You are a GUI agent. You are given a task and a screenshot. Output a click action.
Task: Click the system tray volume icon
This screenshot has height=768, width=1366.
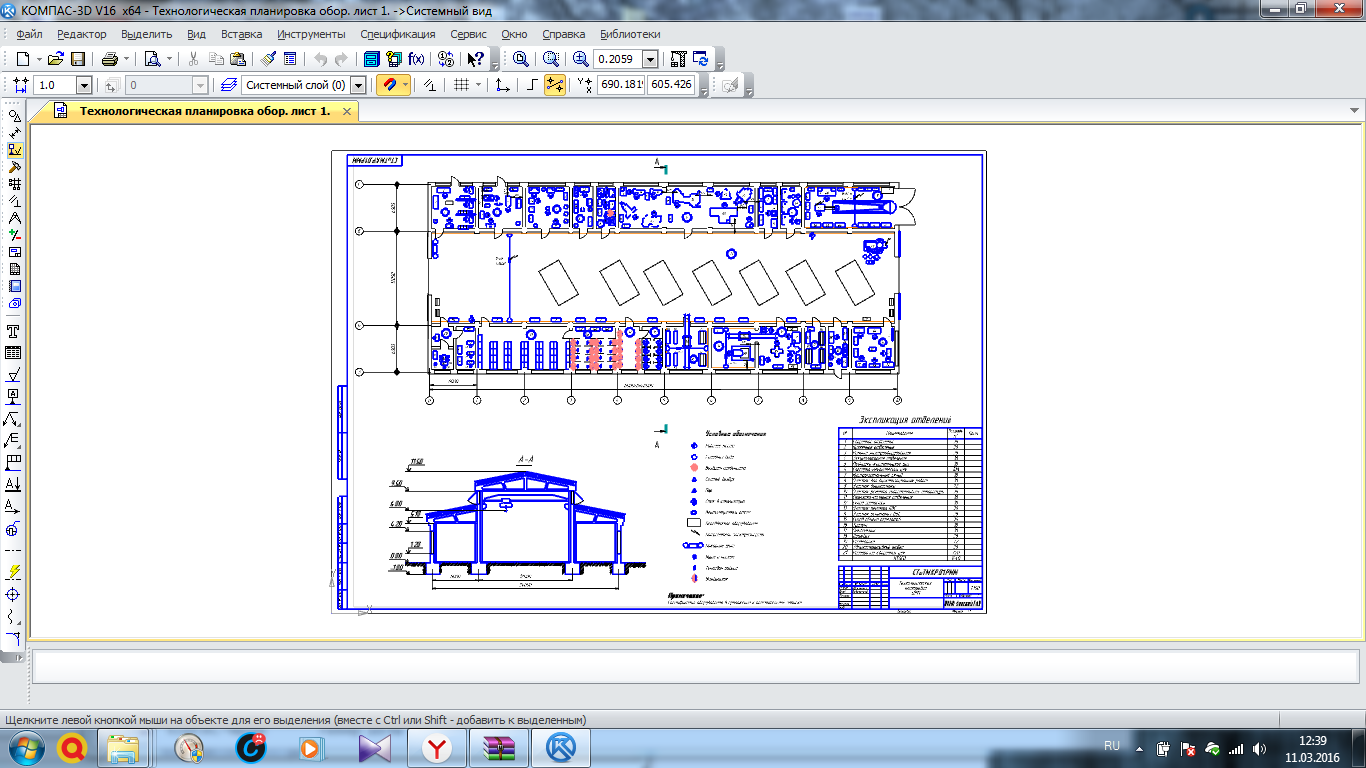[1259, 748]
